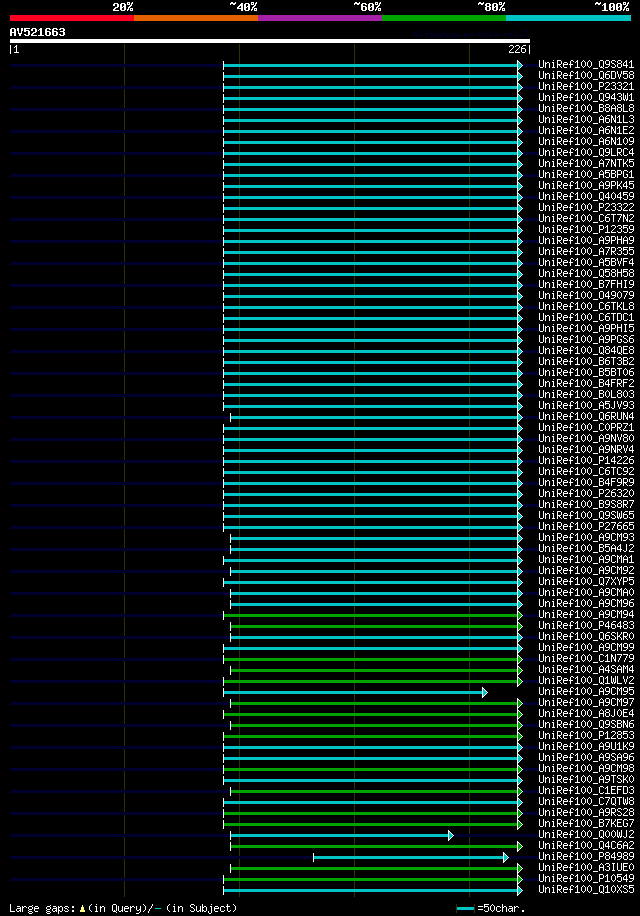Select the hit label UniRef100_A7NTK5
Image resolution: width=640 pixels, height=916 pixels.
click(x=586, y=164)
